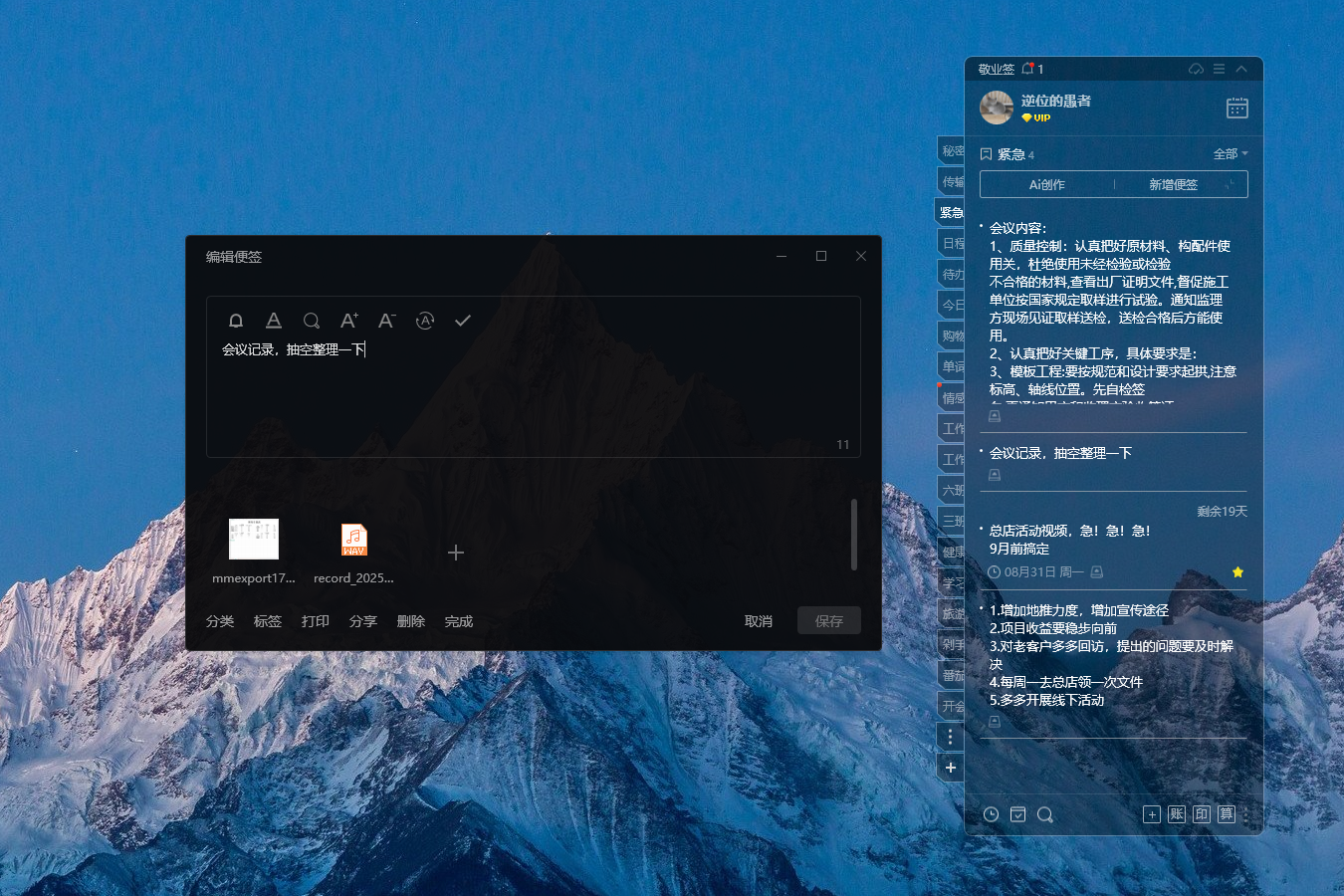Click the attachment area vertical scrollbar
Screen dimensions: 1344x896
coord(854,535)
